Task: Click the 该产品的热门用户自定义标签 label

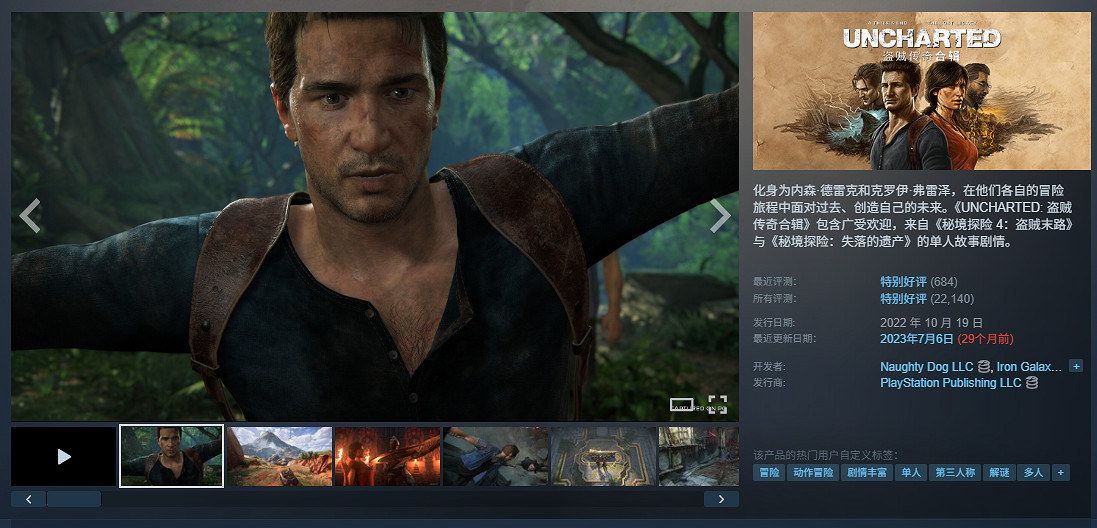Action: coord(825,455)
